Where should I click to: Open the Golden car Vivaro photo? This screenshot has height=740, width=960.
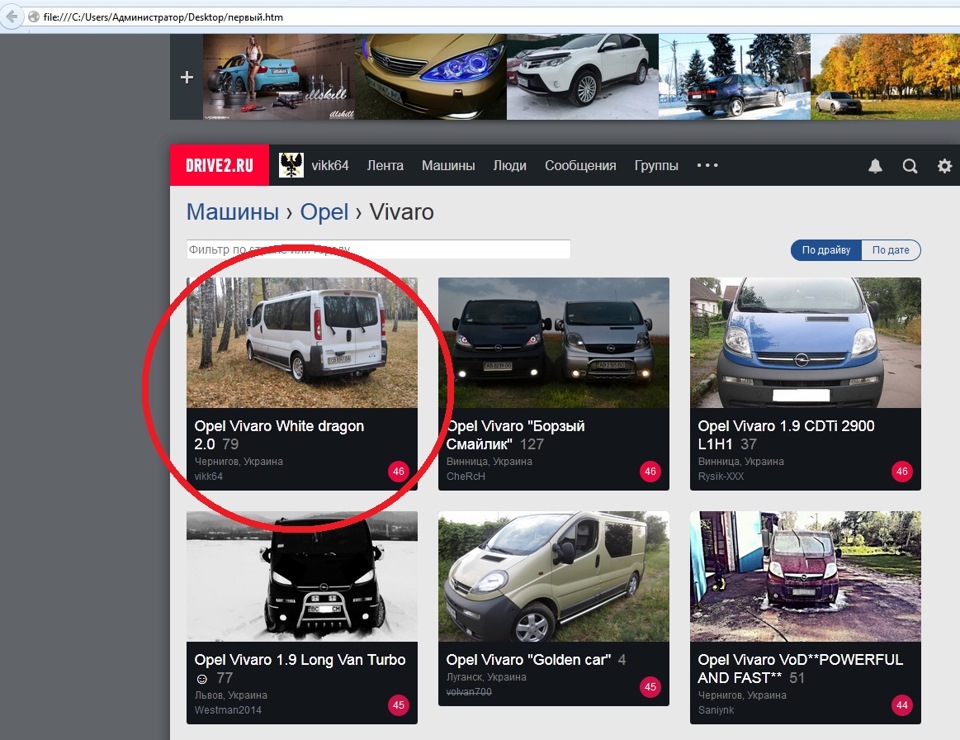[553, 577]
